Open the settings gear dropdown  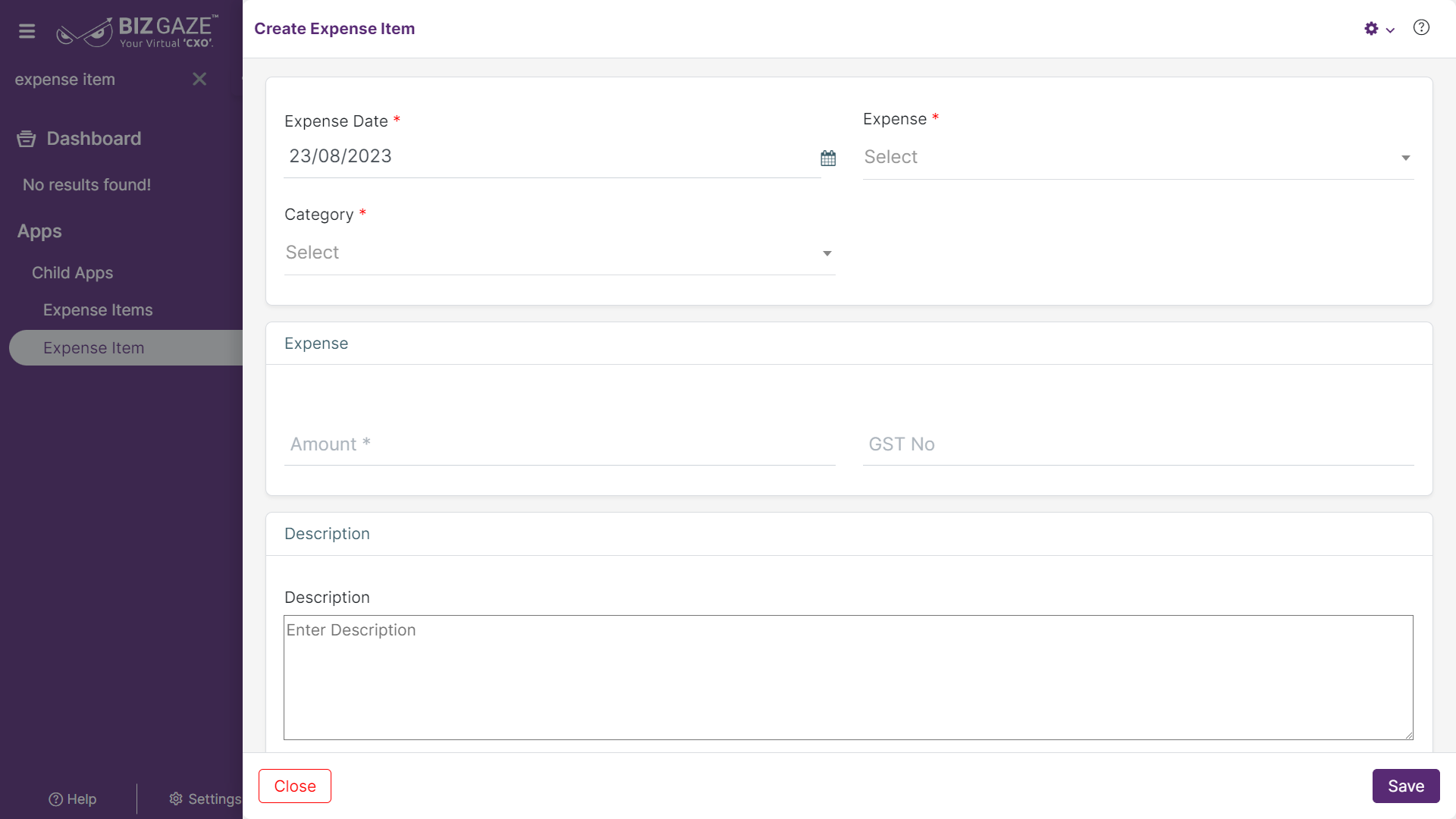1379,29
